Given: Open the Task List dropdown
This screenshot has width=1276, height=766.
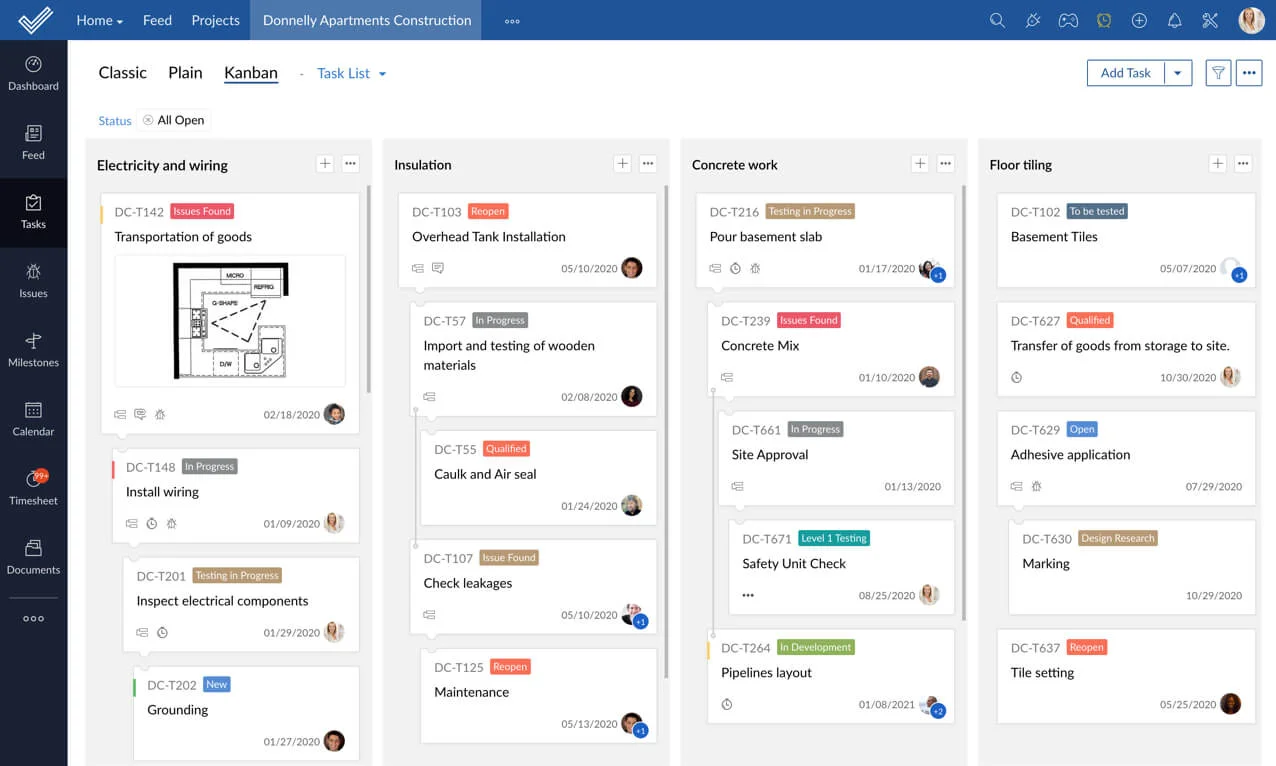Looking at the screenshot, I should [x=351, y=73].
